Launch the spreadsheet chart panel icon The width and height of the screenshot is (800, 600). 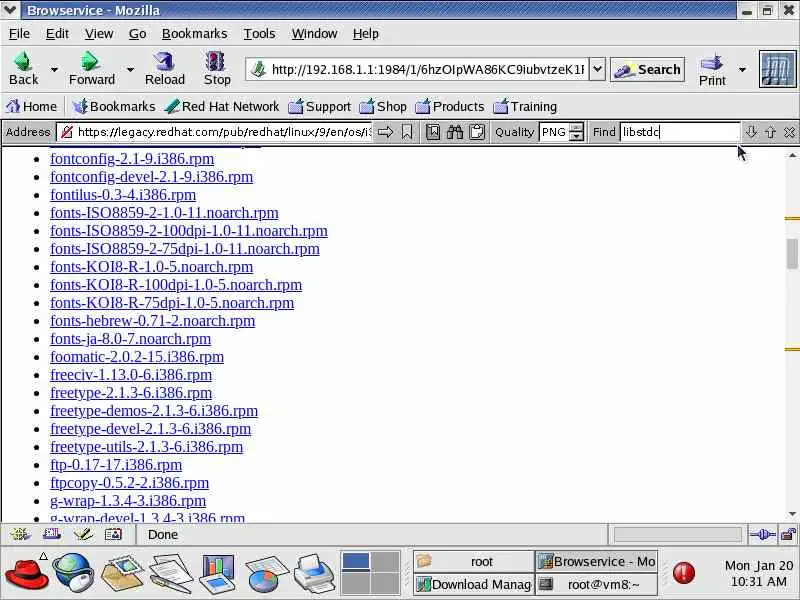pos(266,574)
